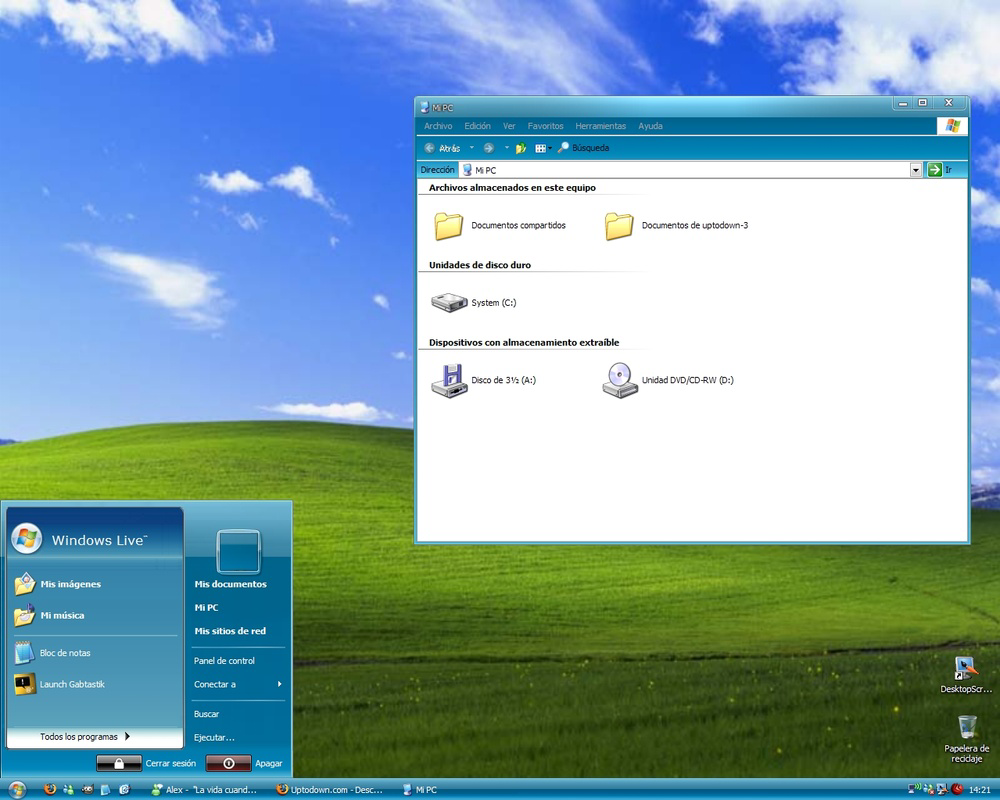The width and height of the screenshot is (1000, 800).
Task: Click the forward navigation arrow
Action: pyautogui.click(x=489, y=148)
